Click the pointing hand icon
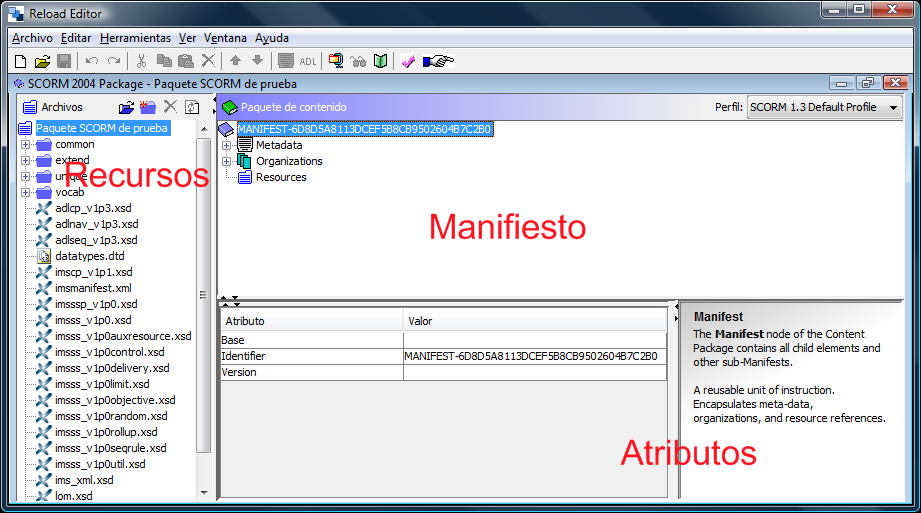This screenshot has width=921, height=513. point(438,61)
